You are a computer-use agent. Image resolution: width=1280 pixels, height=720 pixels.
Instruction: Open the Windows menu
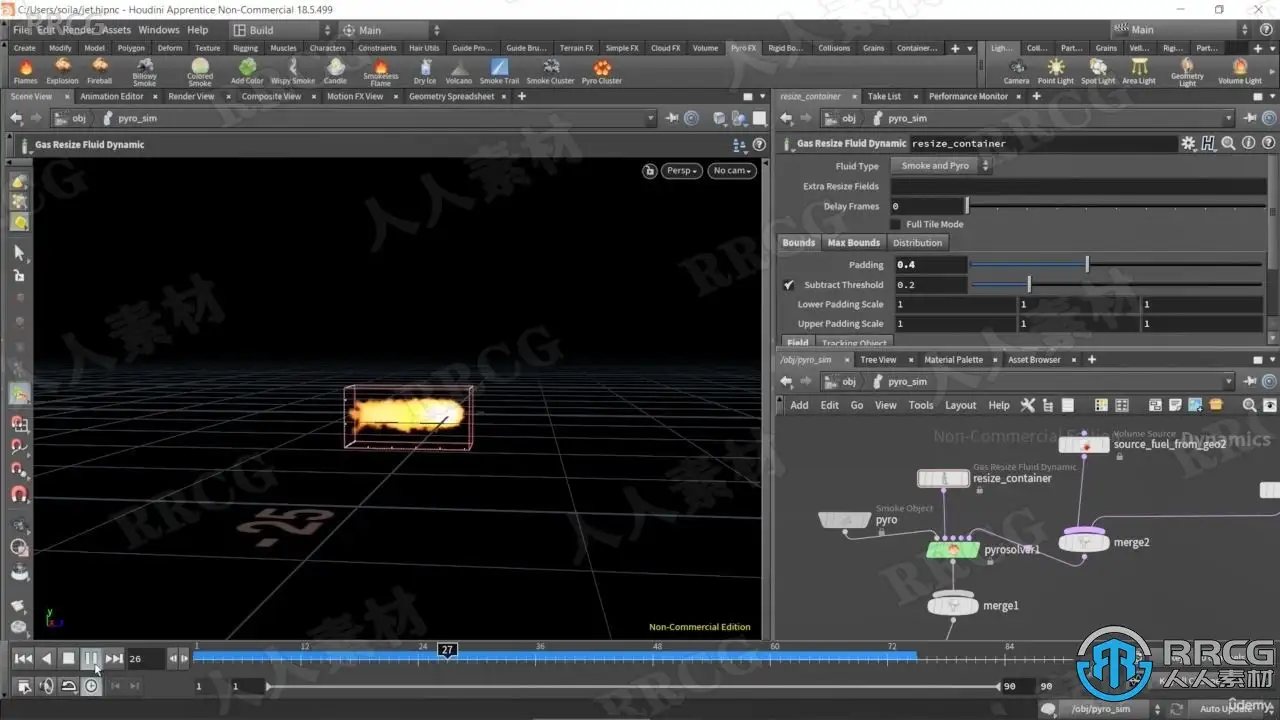tap(158, 30)
